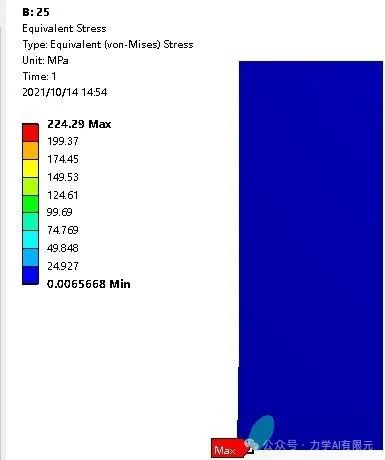Select the lime-green legend color band
The width and height of the screenshot is (385, 460).
(x=30, y=187)
